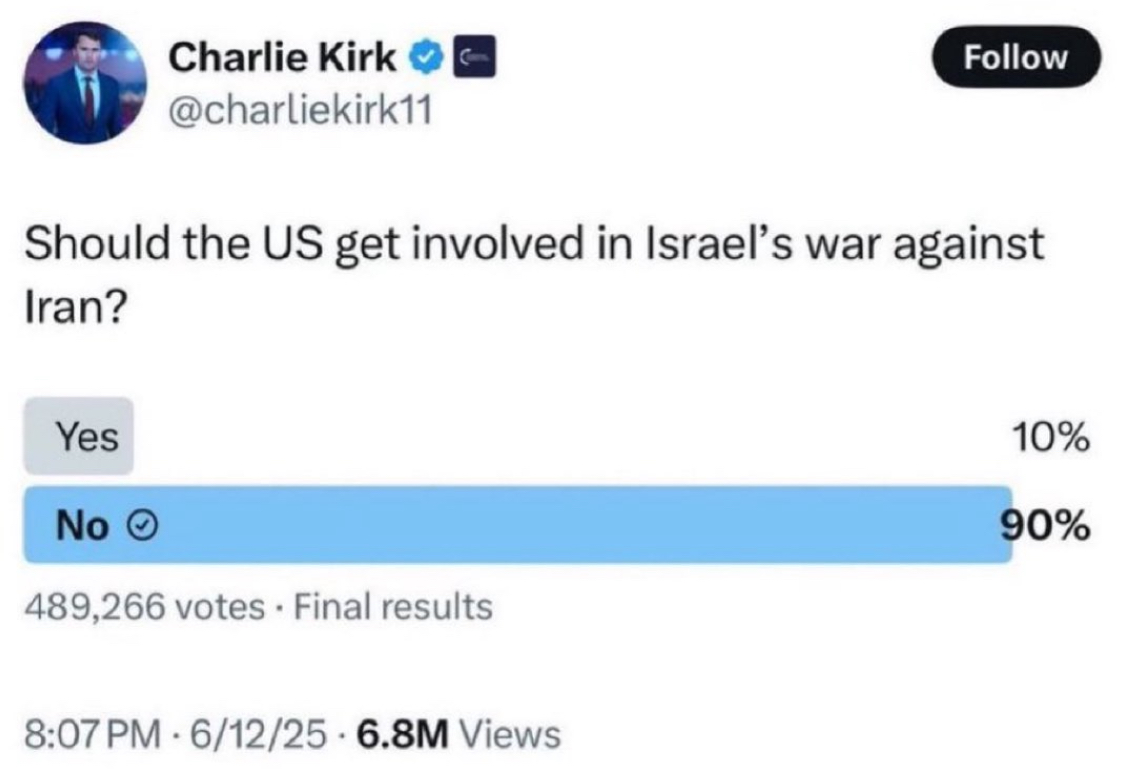Open the 8:07 PM timestamp
The width and height of the screenshot is (1125, 769).
pyautogui.click(x=93, y=735)
